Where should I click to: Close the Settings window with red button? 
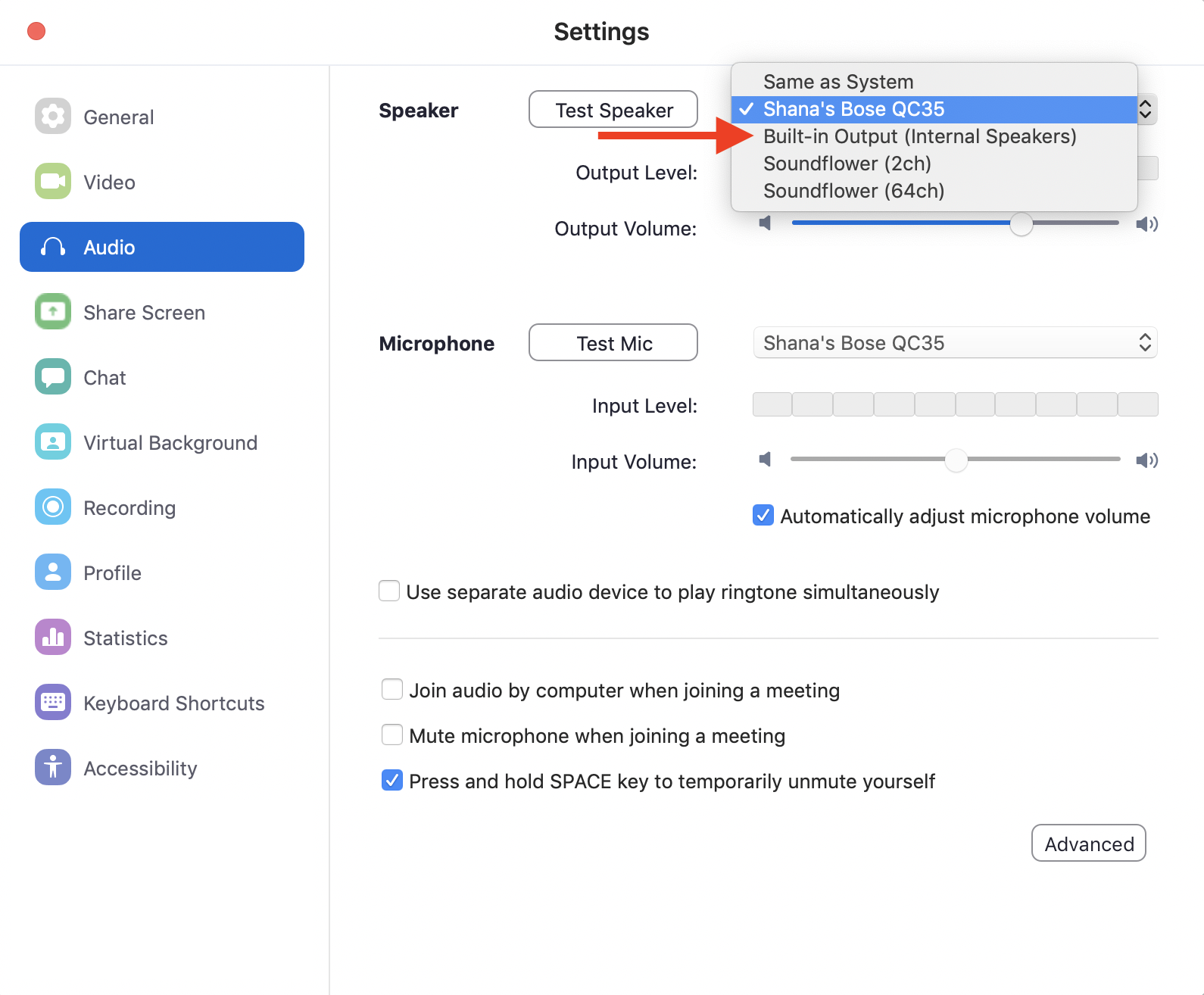[x=36, y=31]
